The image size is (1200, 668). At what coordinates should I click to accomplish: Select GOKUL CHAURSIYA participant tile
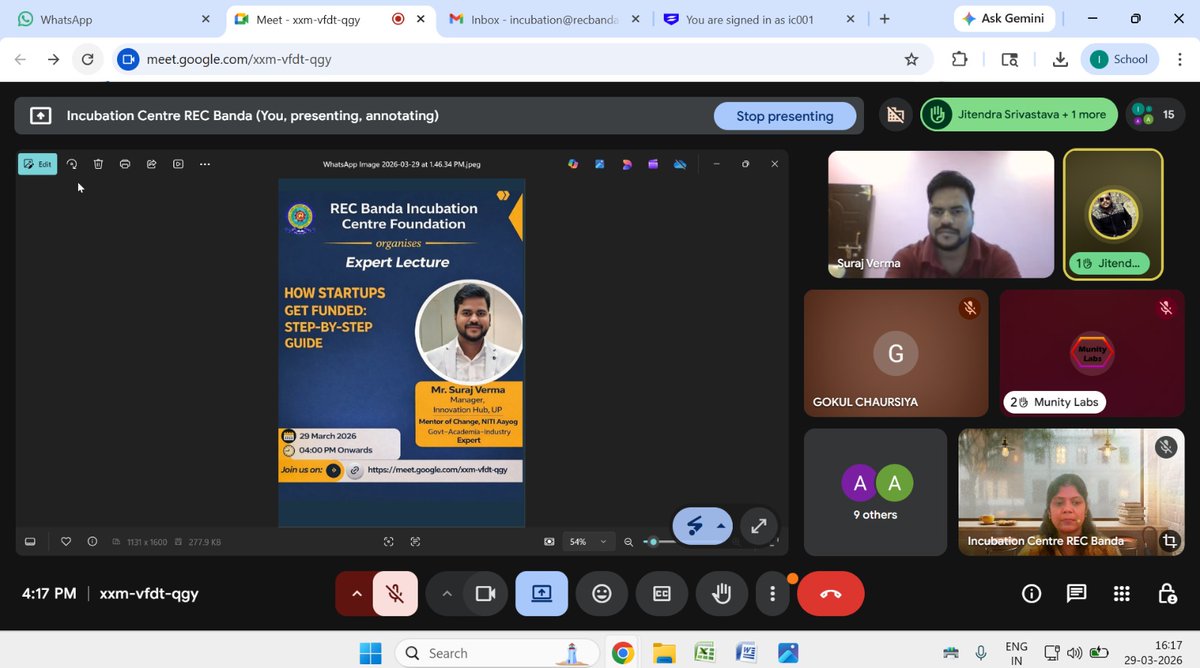(896, 353)
